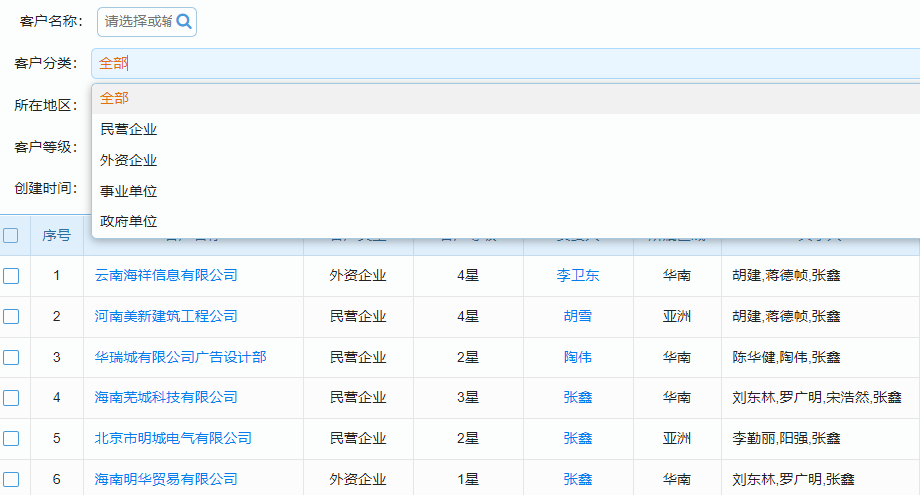Pick 外资企业 from the category list
Screen dimensions: 920x495
(x=129, y=160)
